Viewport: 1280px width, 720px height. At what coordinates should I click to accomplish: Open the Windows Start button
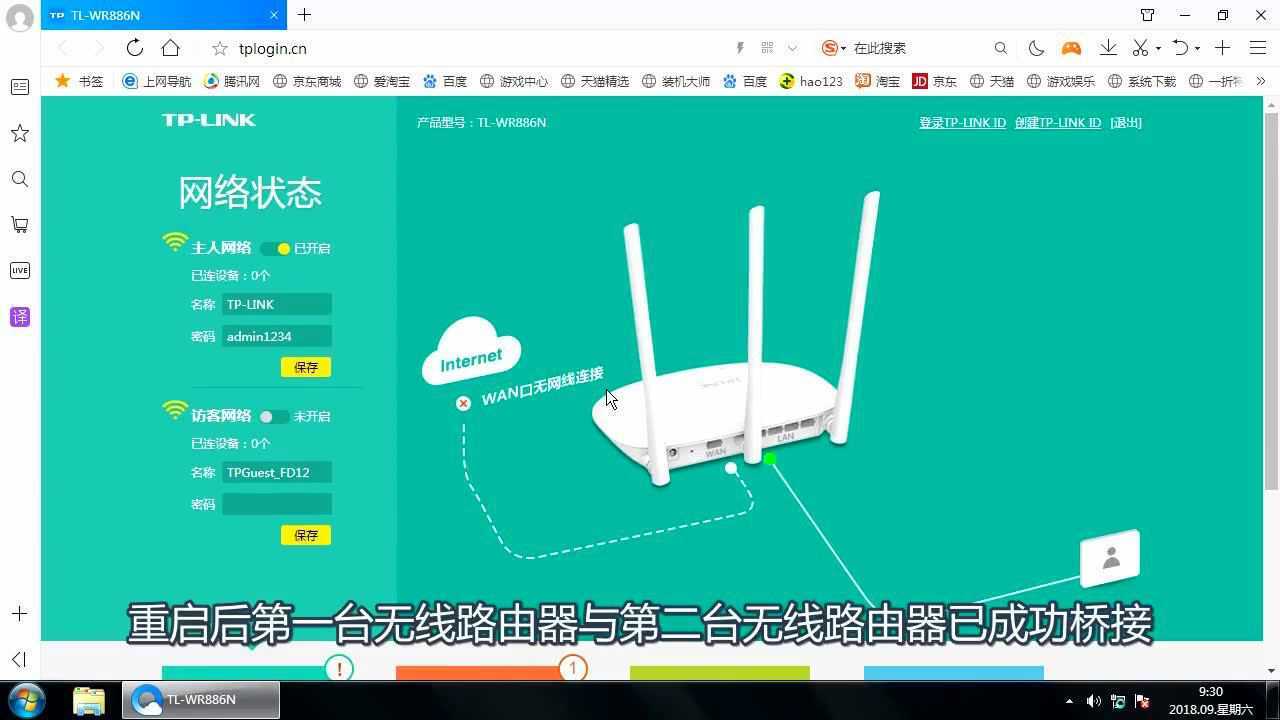tap(26, 699)
